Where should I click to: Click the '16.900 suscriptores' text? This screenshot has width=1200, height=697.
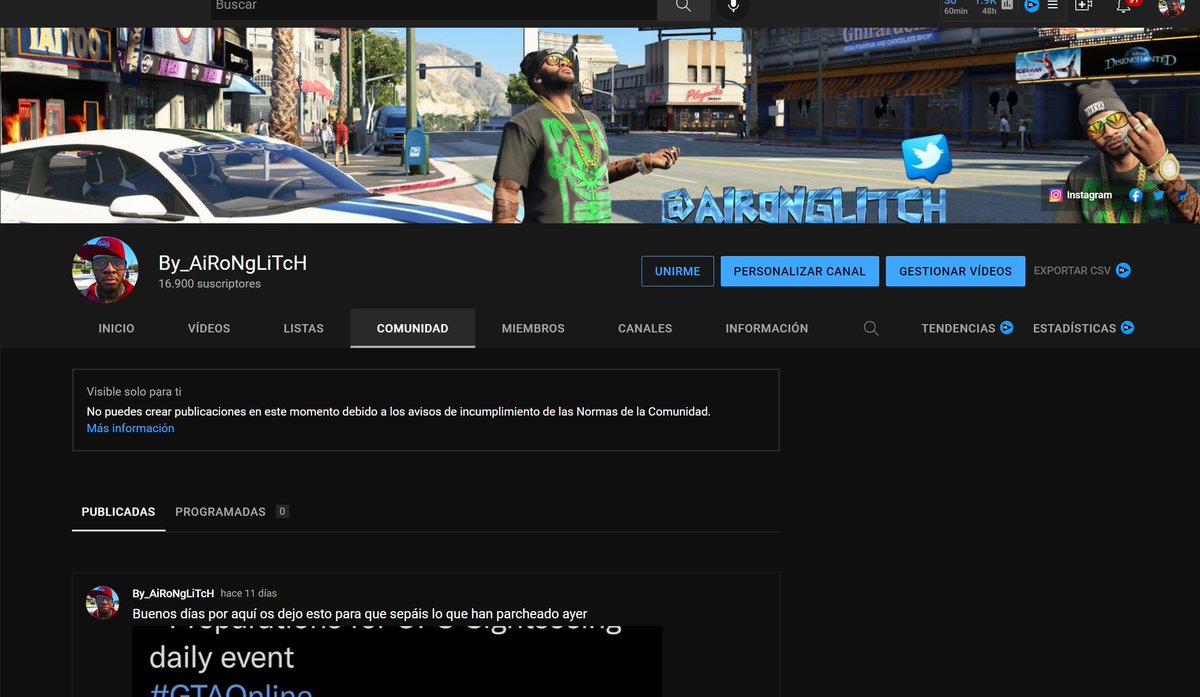coord(209,284)
